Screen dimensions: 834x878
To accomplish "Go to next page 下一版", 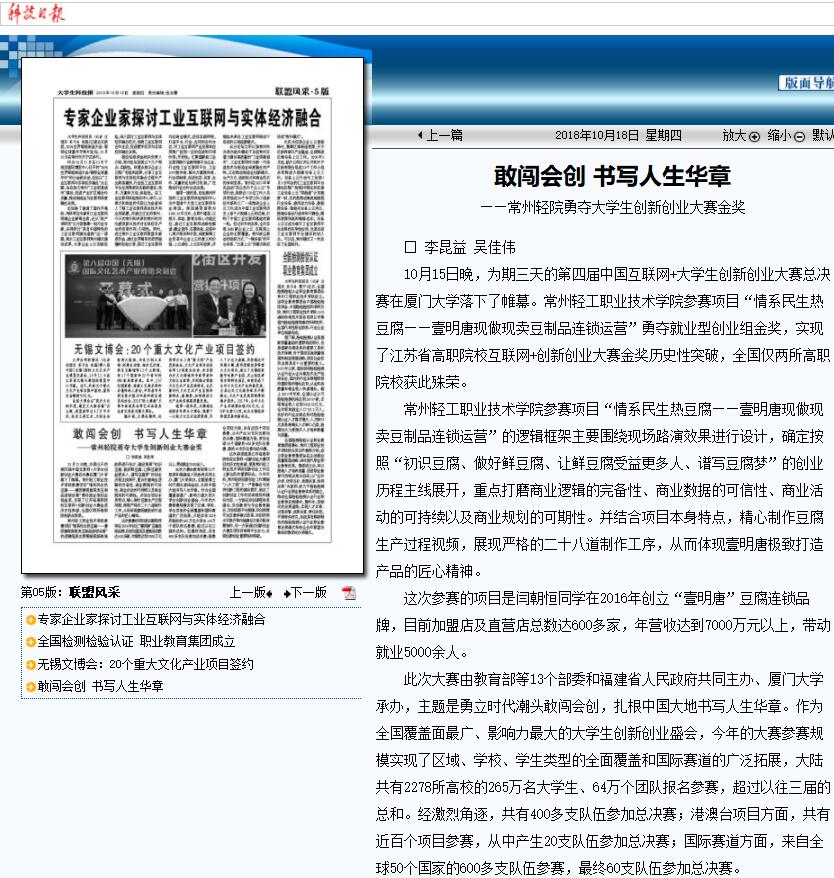I will (x=305, y=592).
